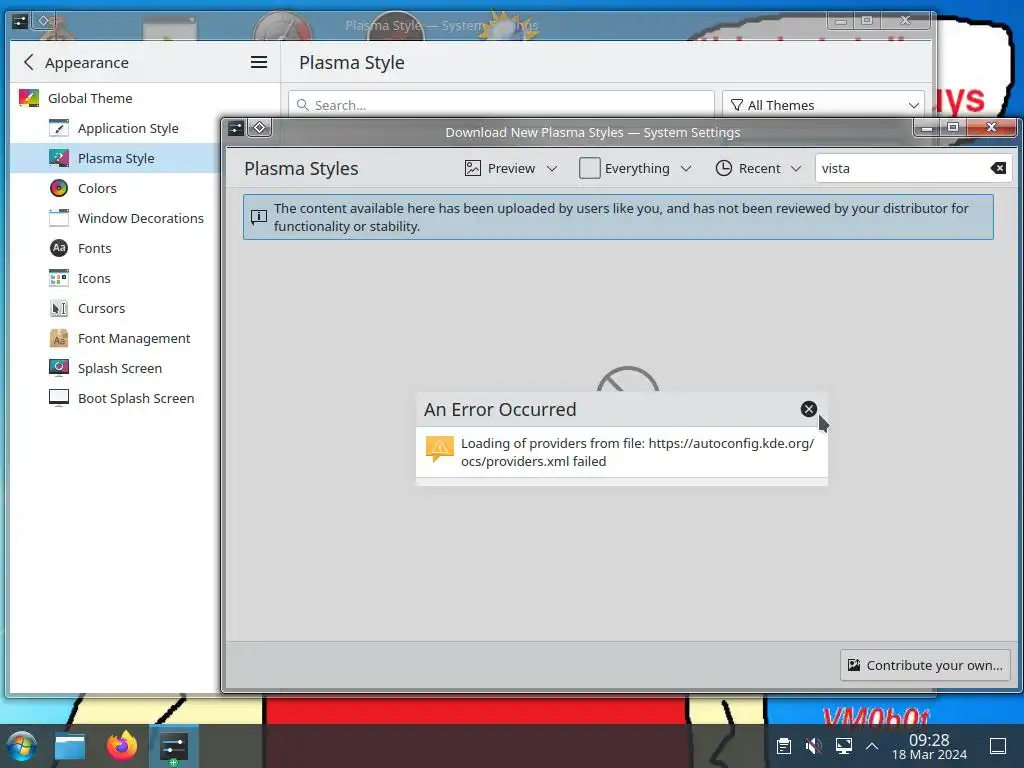
Task: Open file manager from taskbar
Action: (70, 746)
